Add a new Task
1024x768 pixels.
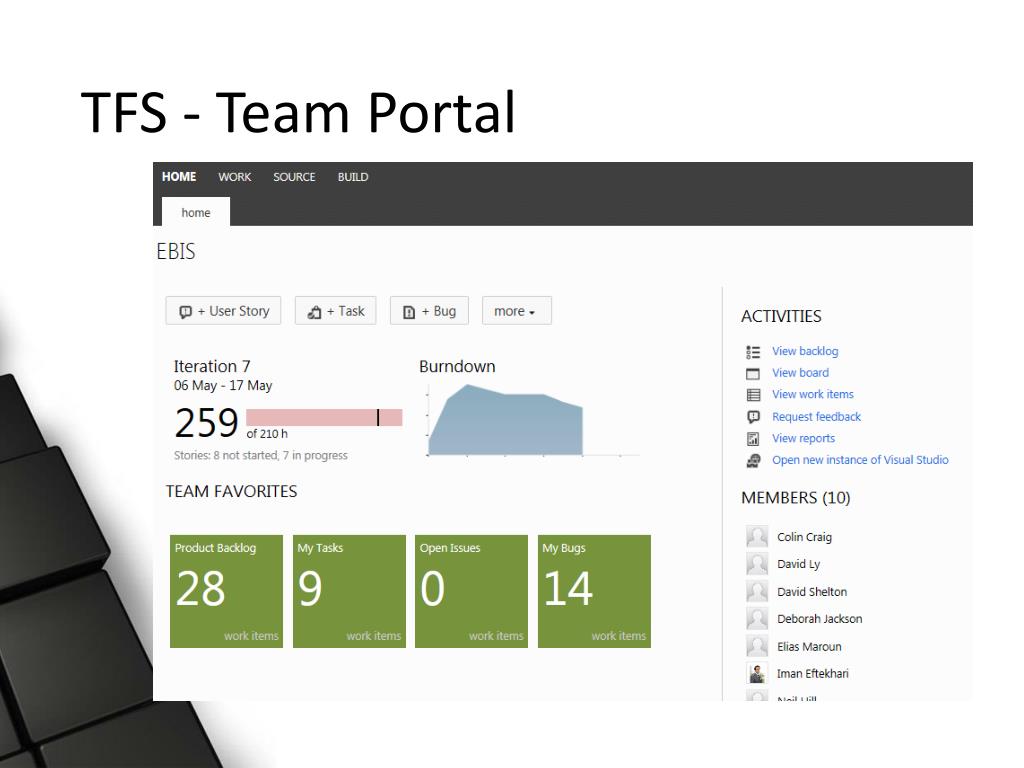tap(336, 311)
